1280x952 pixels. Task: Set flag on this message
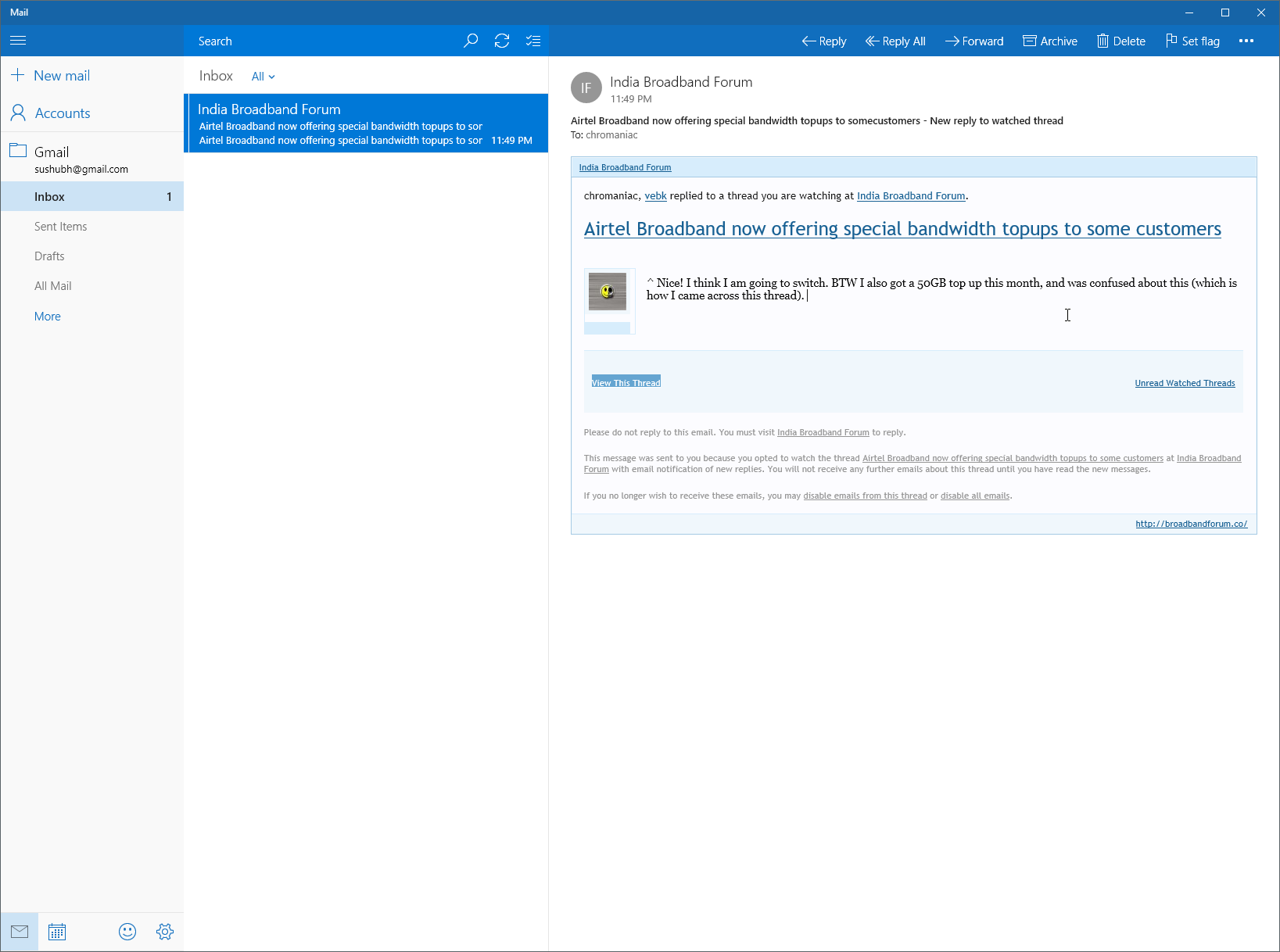(1192, 41)
